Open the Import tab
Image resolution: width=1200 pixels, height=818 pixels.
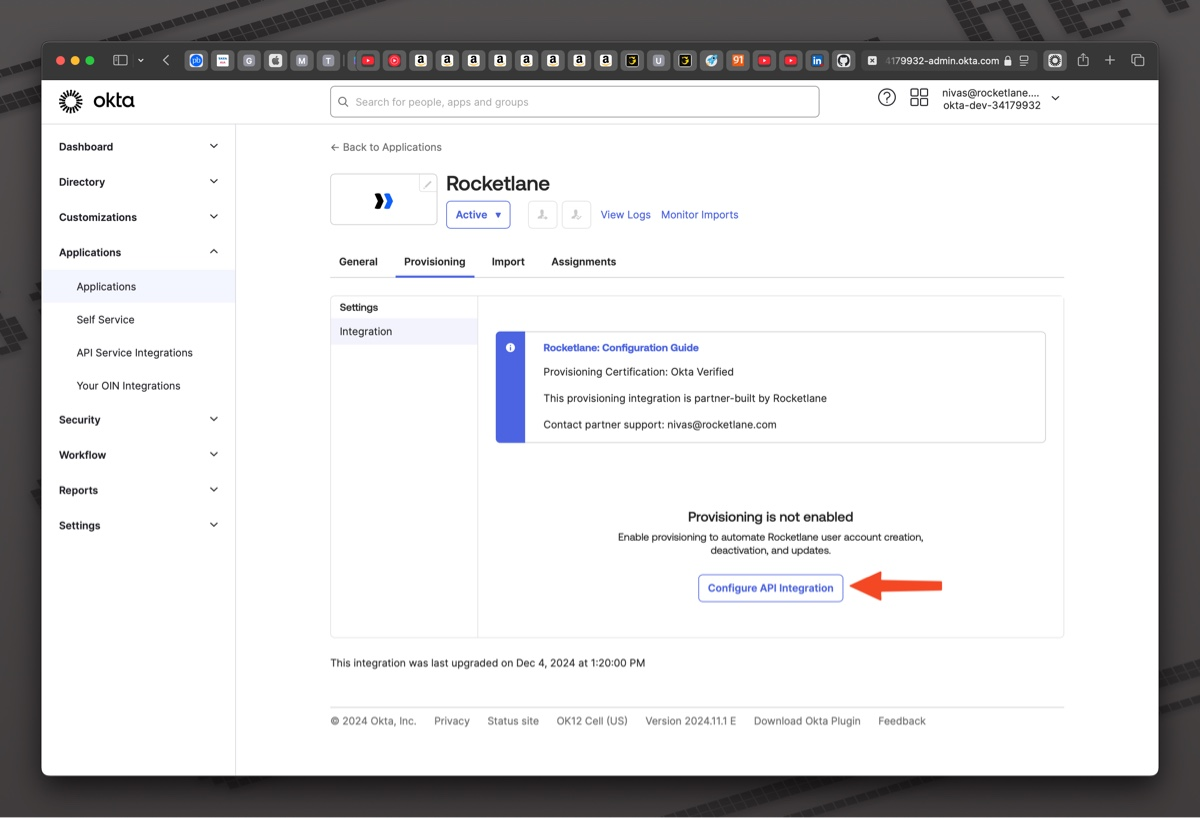click(x=508, y=262)
